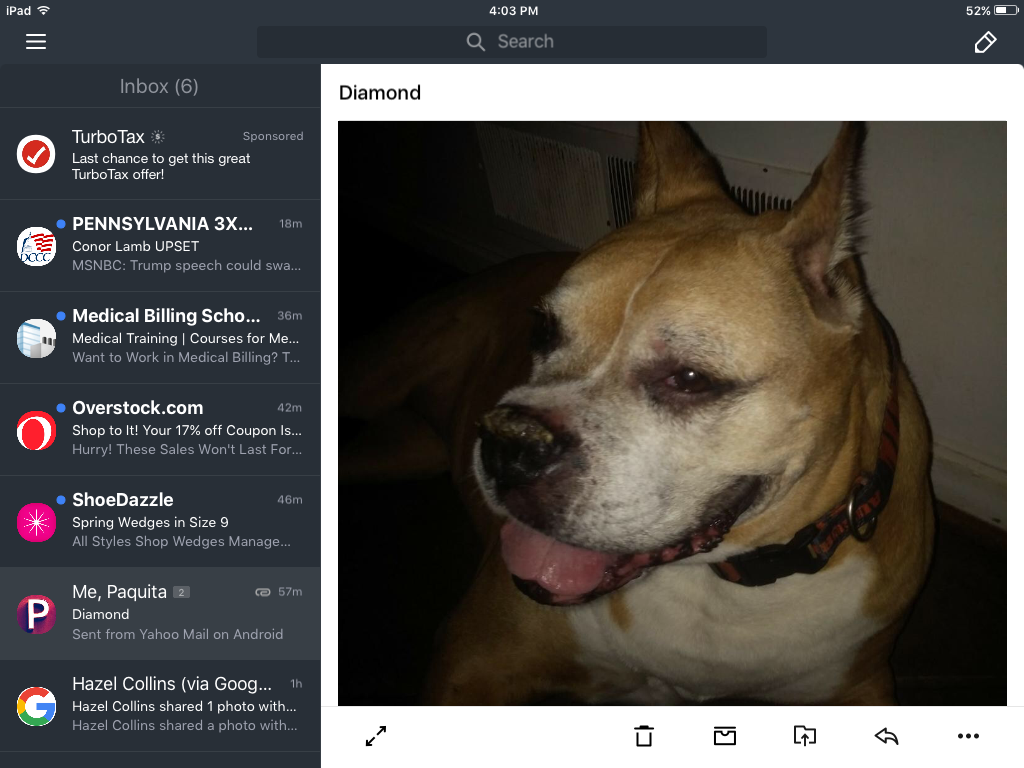The image size is (1024, 768).
Task: Check the Wi-Fi status icon
Action: coord(44,10)
